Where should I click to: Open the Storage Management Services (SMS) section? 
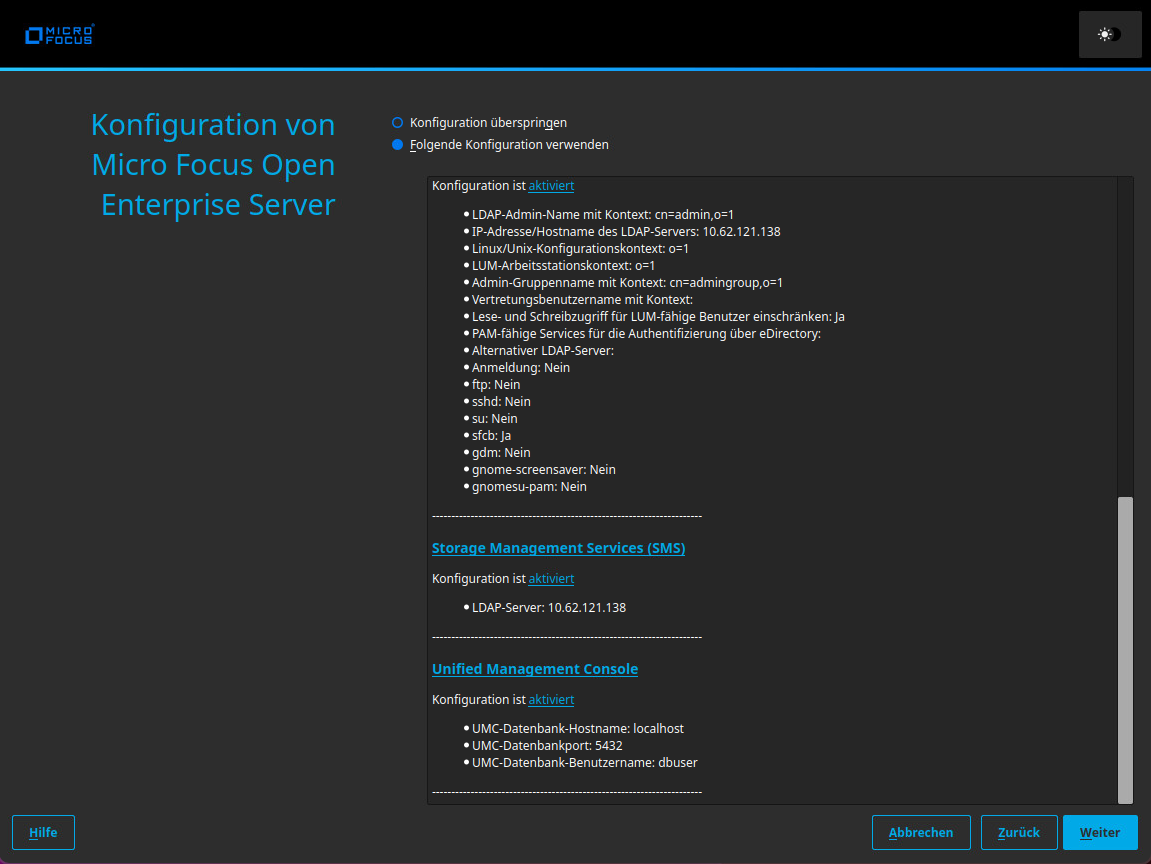(558, 547)
